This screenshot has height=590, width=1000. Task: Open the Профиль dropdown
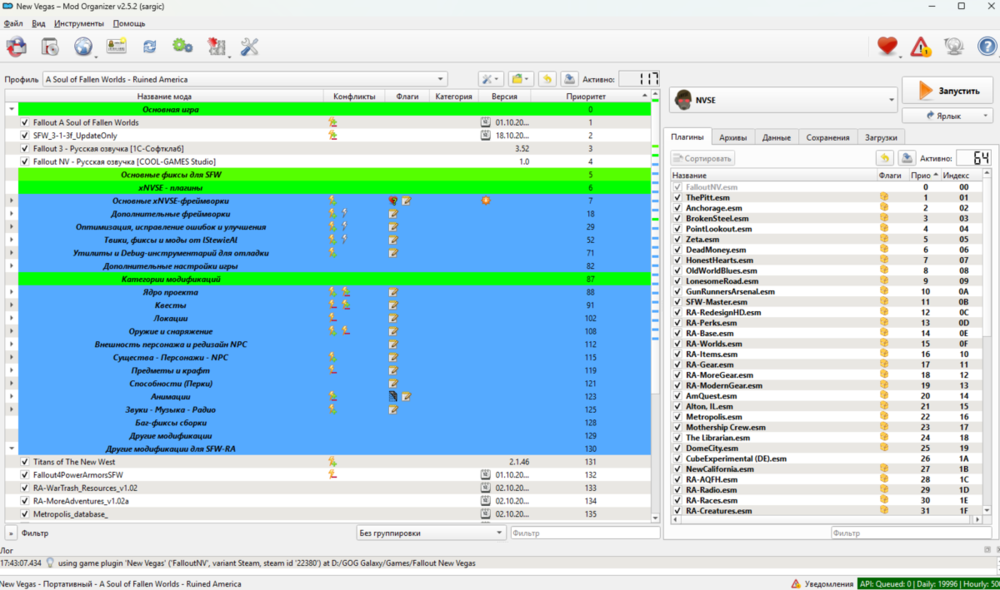[x=244, y=79]
